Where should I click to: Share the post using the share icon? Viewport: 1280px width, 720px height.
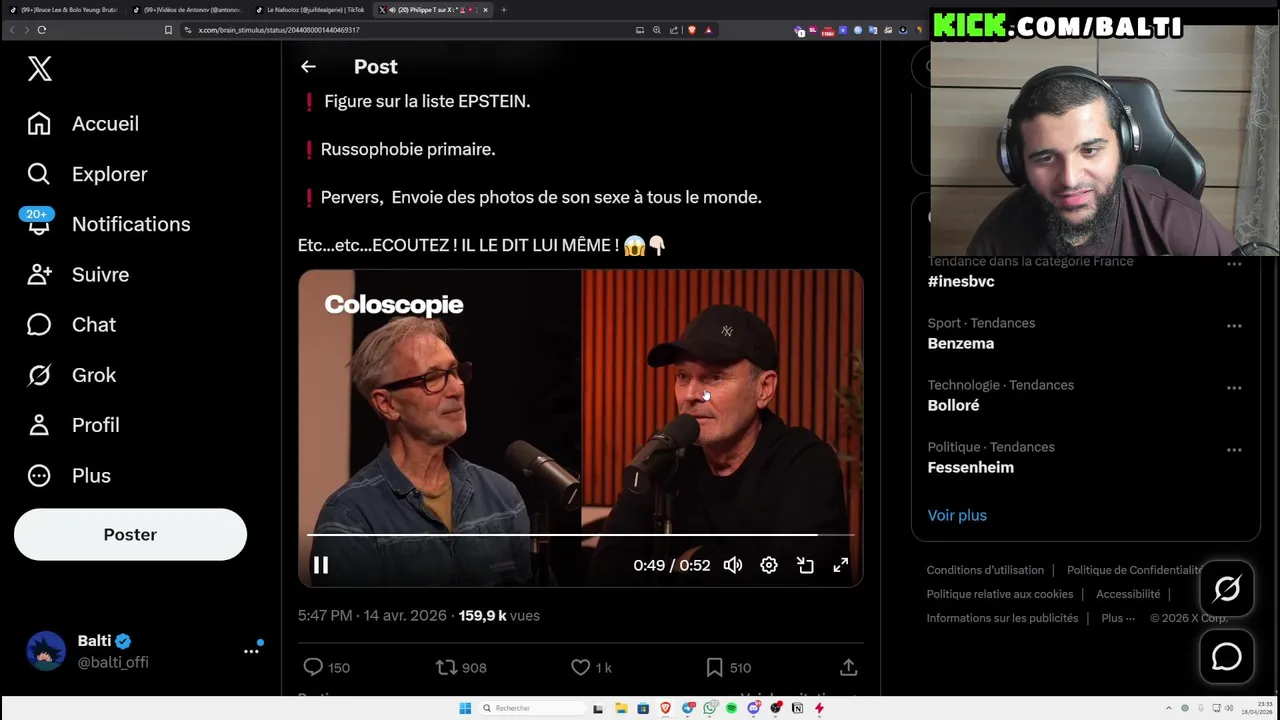pyautogui.click(x=848, y=667)
